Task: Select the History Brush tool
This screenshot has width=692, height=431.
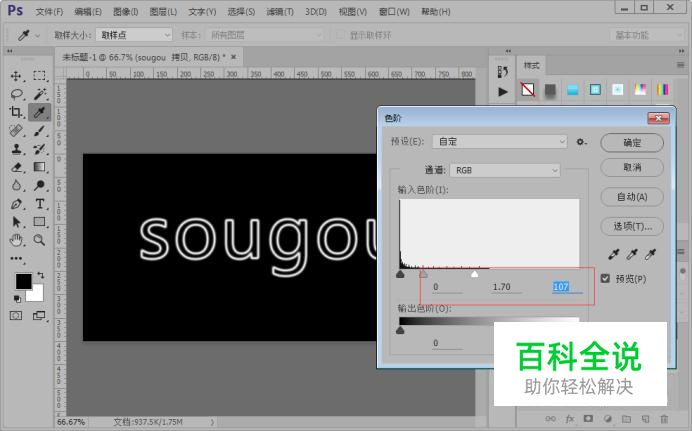Action: point(39,149)
